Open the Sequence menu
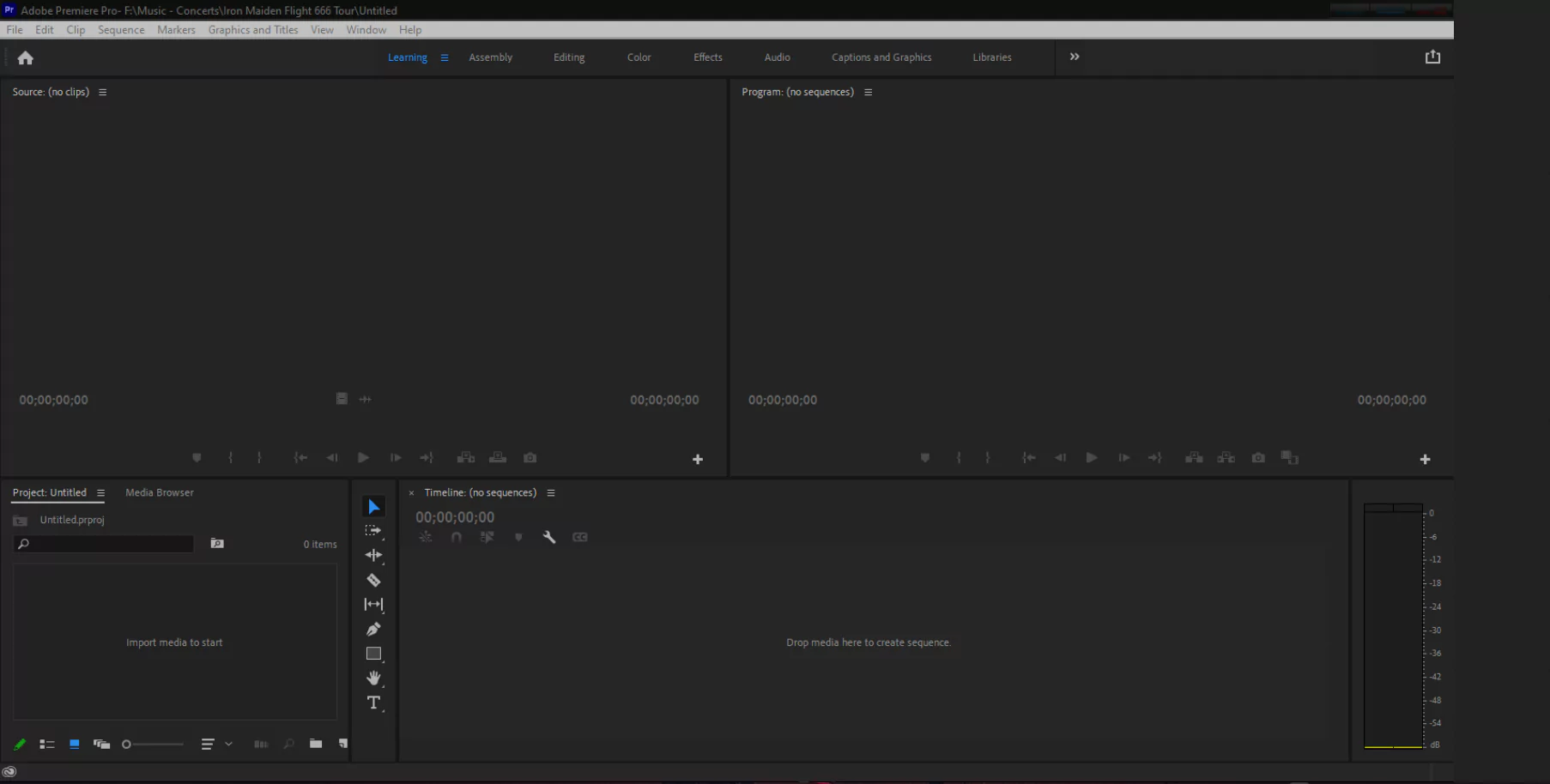Viewport: 1550px width, 784px height. pyautogui.click(x=120, y=29)
